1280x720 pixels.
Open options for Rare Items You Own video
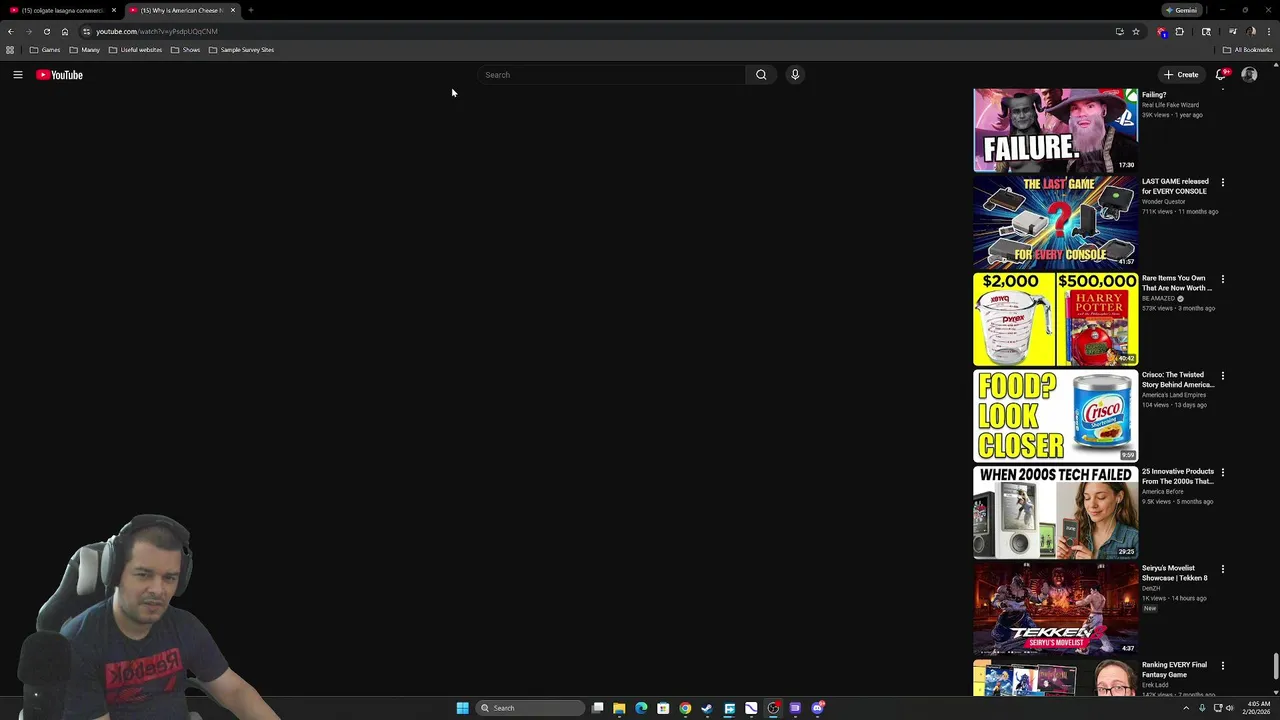pos(1222,279)
